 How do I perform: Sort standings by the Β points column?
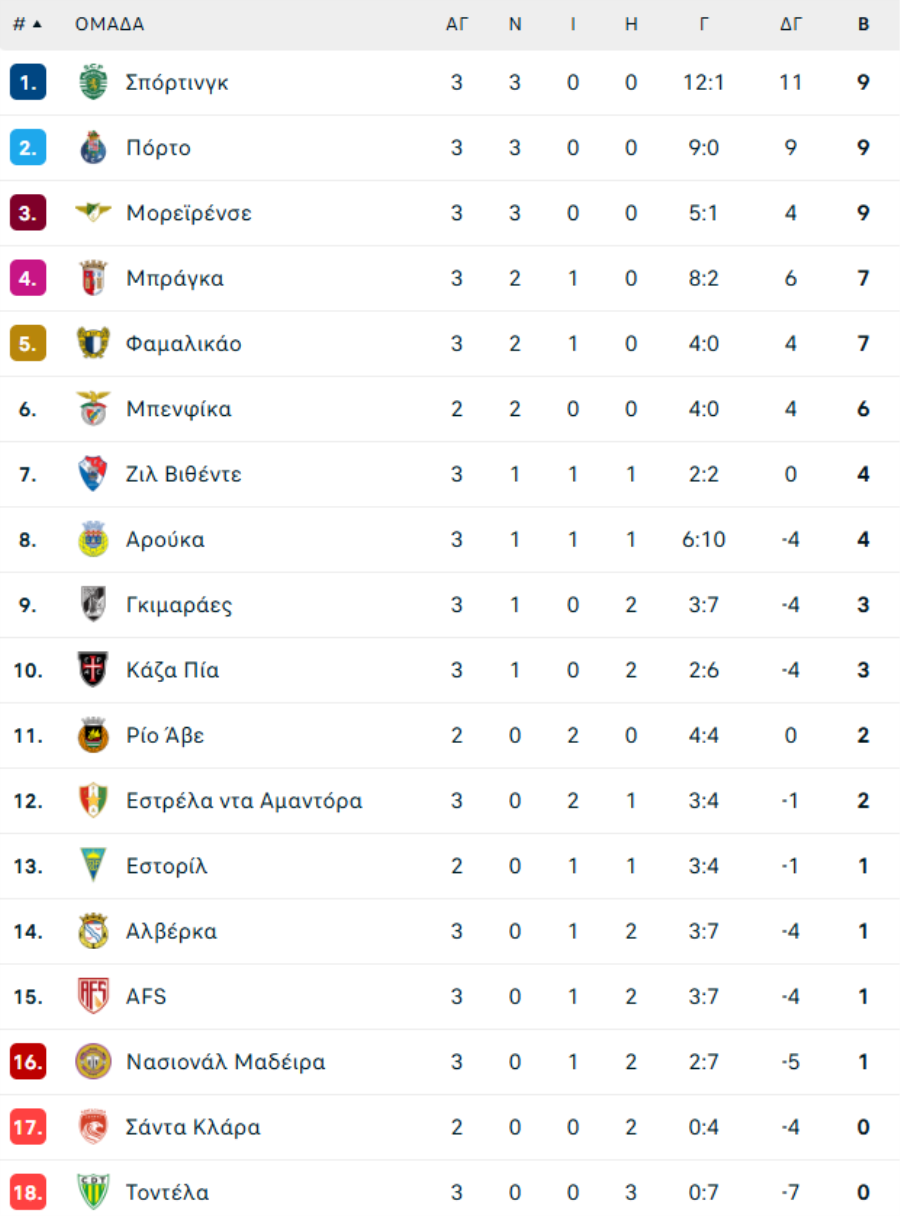[x=863, y=24]
